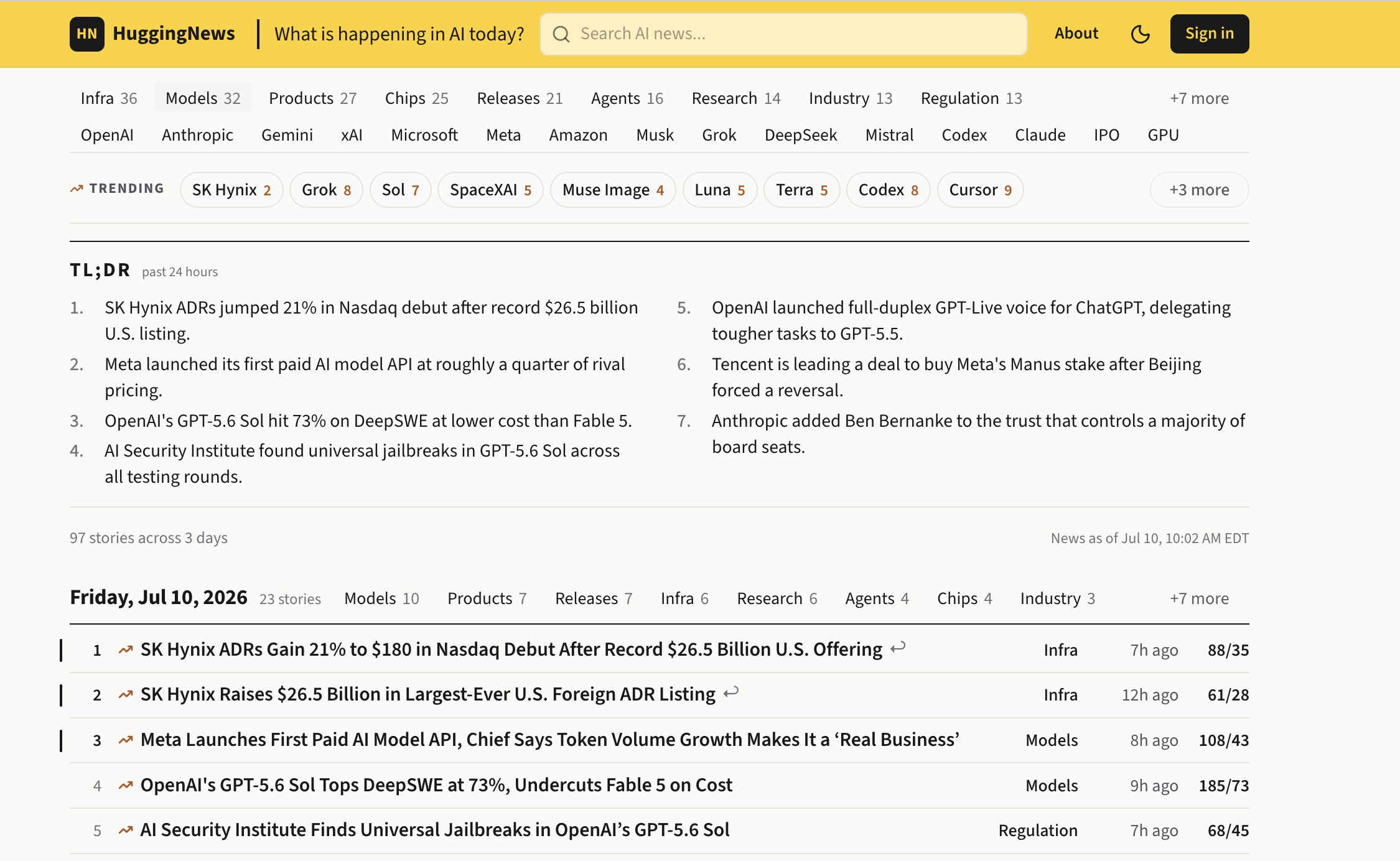The width and height of the screenshot is (1400, 861).
Task: Open the Luna 5 trending chip
Action: point(719,190)
